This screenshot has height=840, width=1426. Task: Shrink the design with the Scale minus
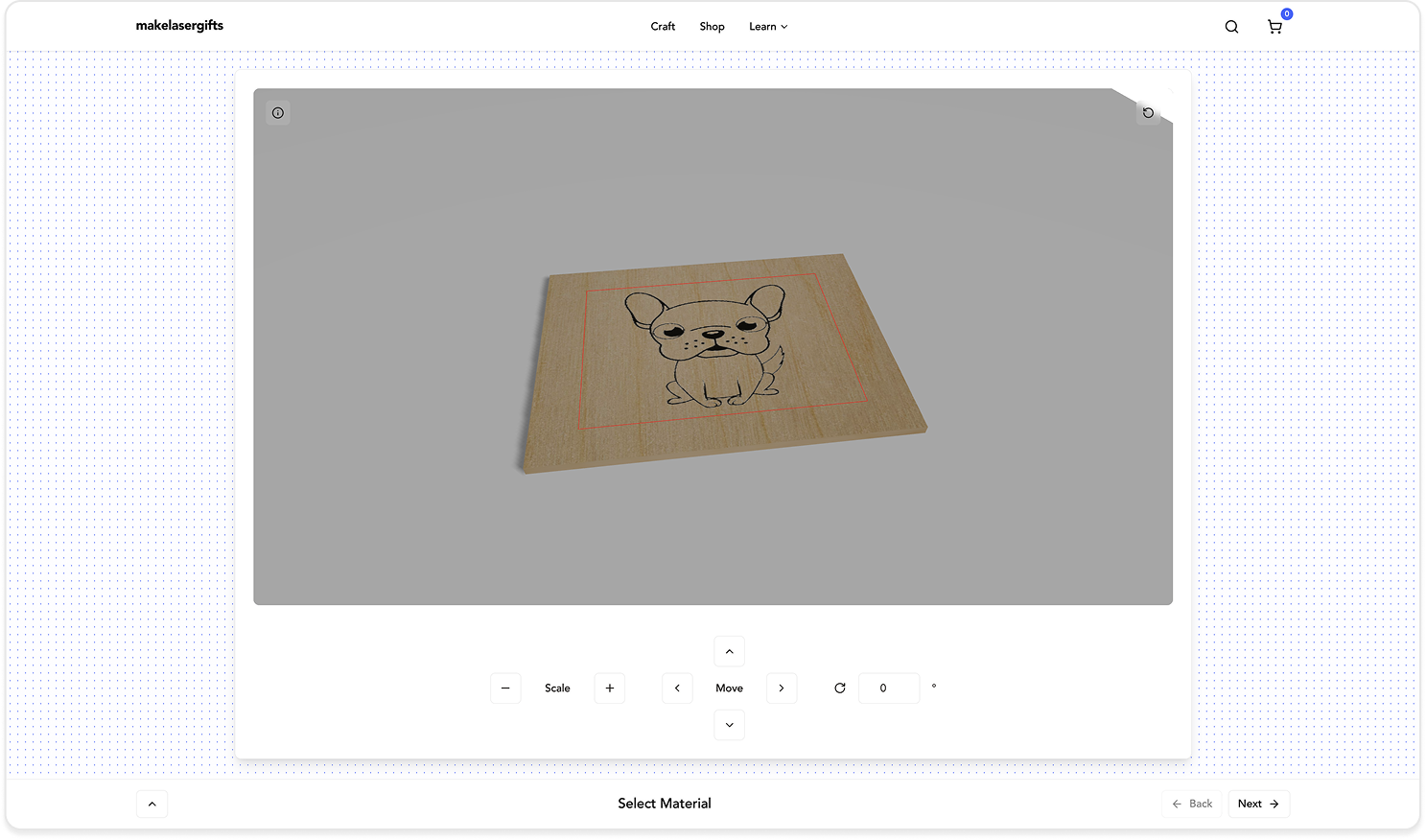tap(505, 688)
